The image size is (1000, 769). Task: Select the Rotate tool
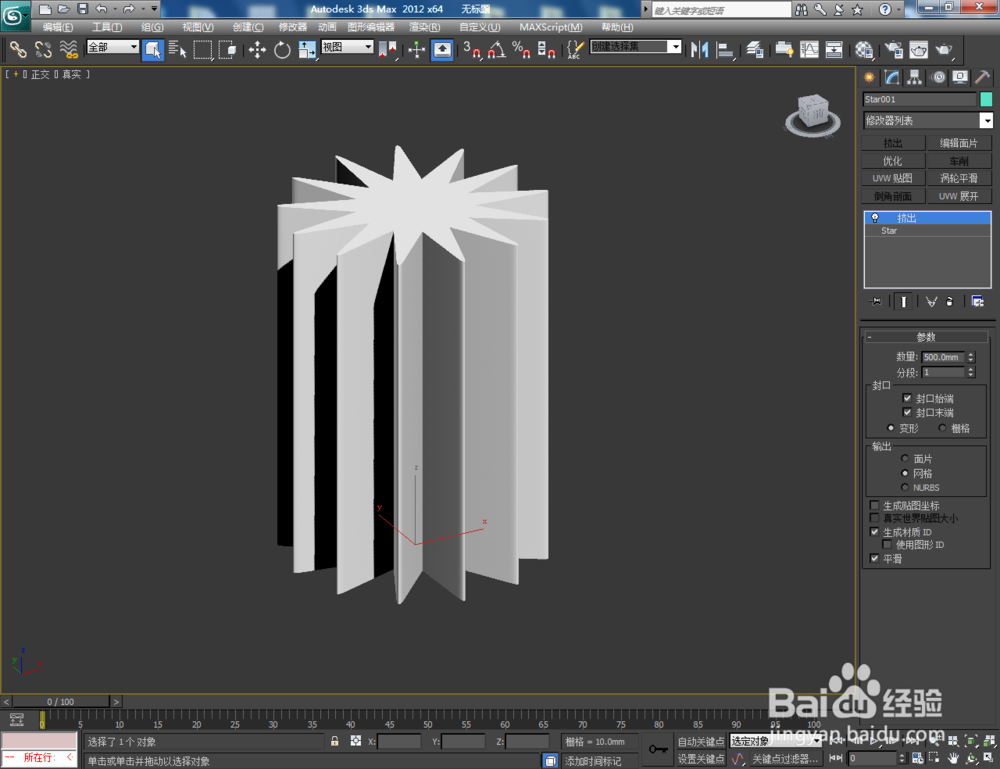282,50
